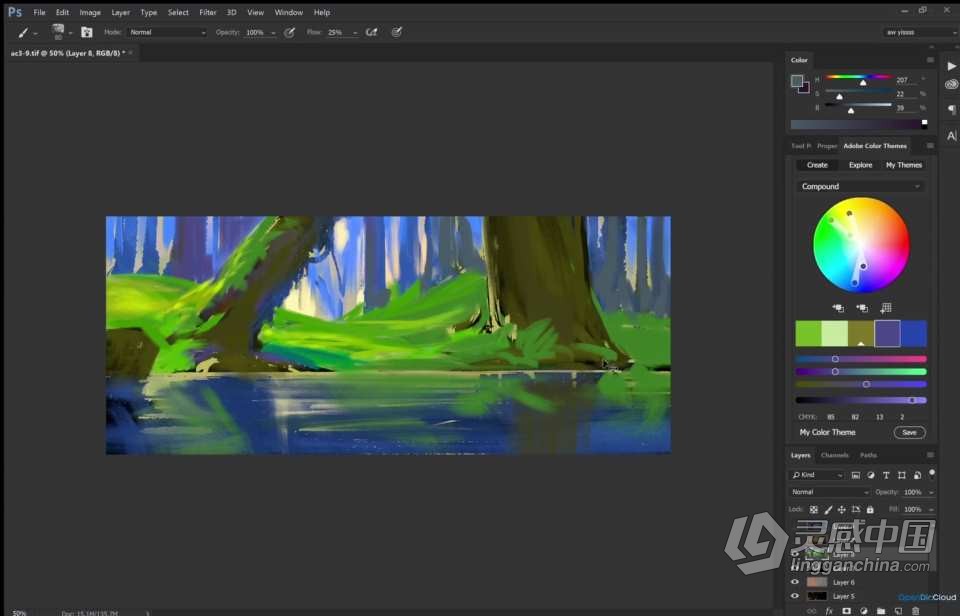Filter layers by shape layers icon
The height and width of the screenshot is (616, 960).
click(x=901, y=475)
